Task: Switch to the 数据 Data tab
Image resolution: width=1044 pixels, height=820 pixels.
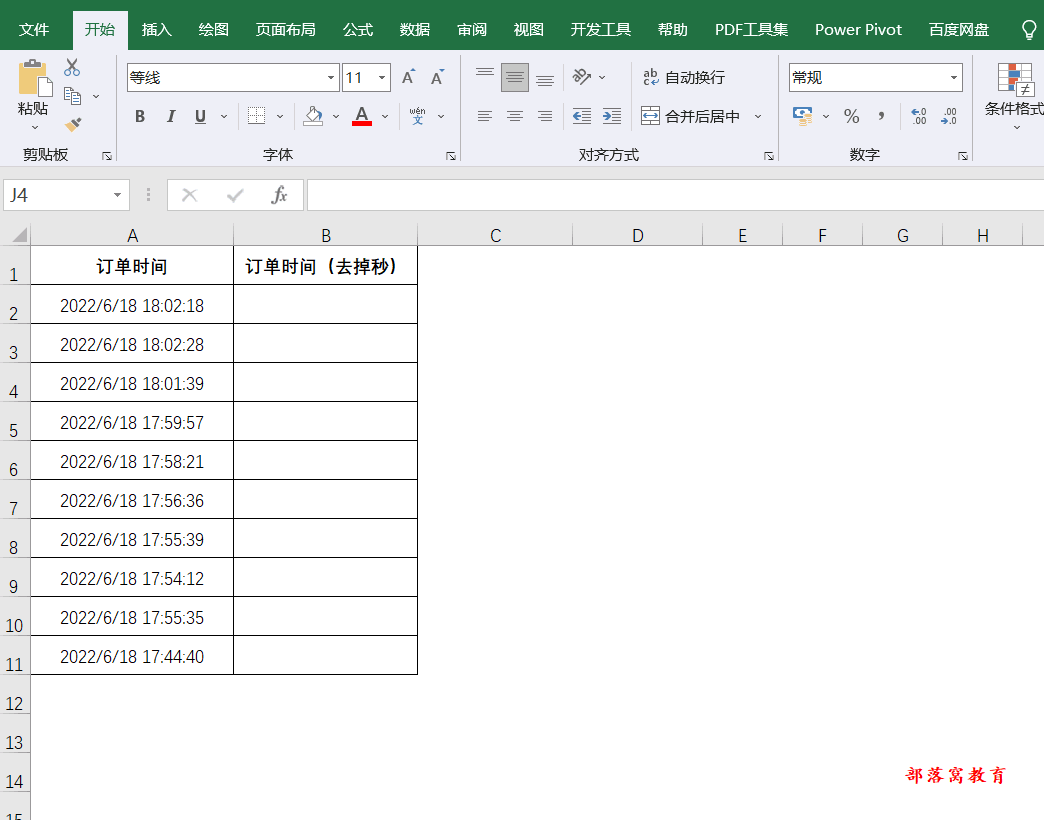Action: [415, 30]
